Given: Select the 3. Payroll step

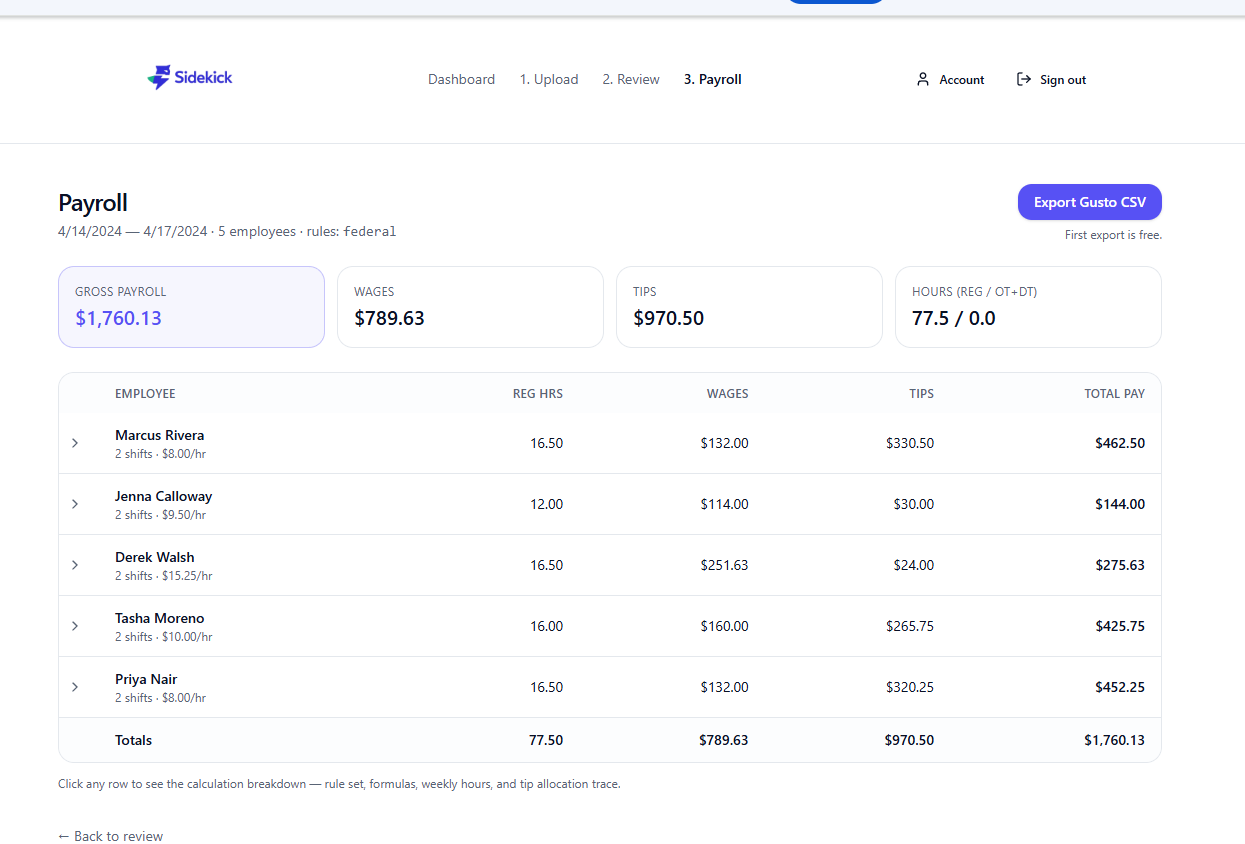Looking at the screenshot, I should point(713,79).
